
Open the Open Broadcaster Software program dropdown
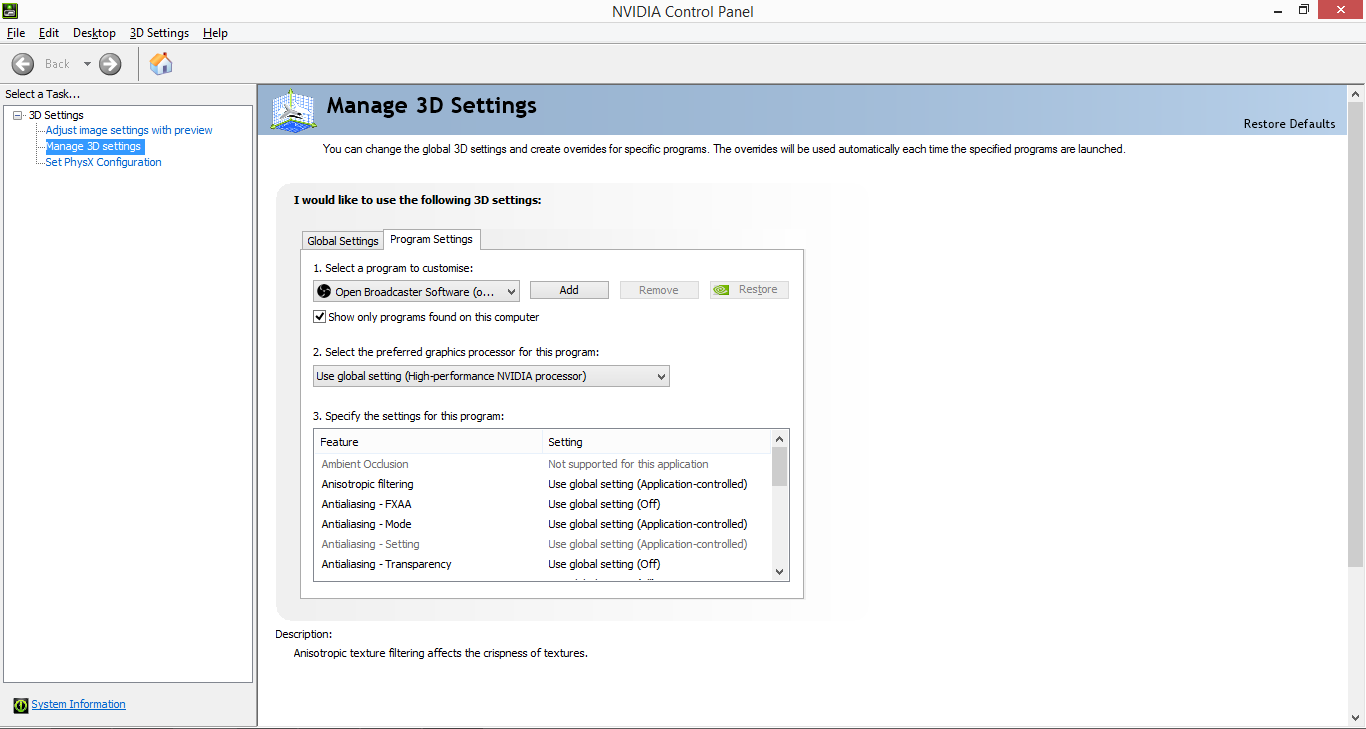tap(416, 291)
